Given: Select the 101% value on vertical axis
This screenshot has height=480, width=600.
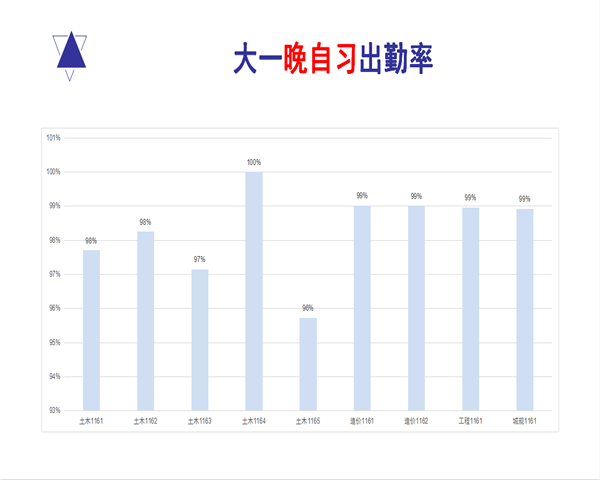Looking at the screenshot, I should click(x=54, y=138).
